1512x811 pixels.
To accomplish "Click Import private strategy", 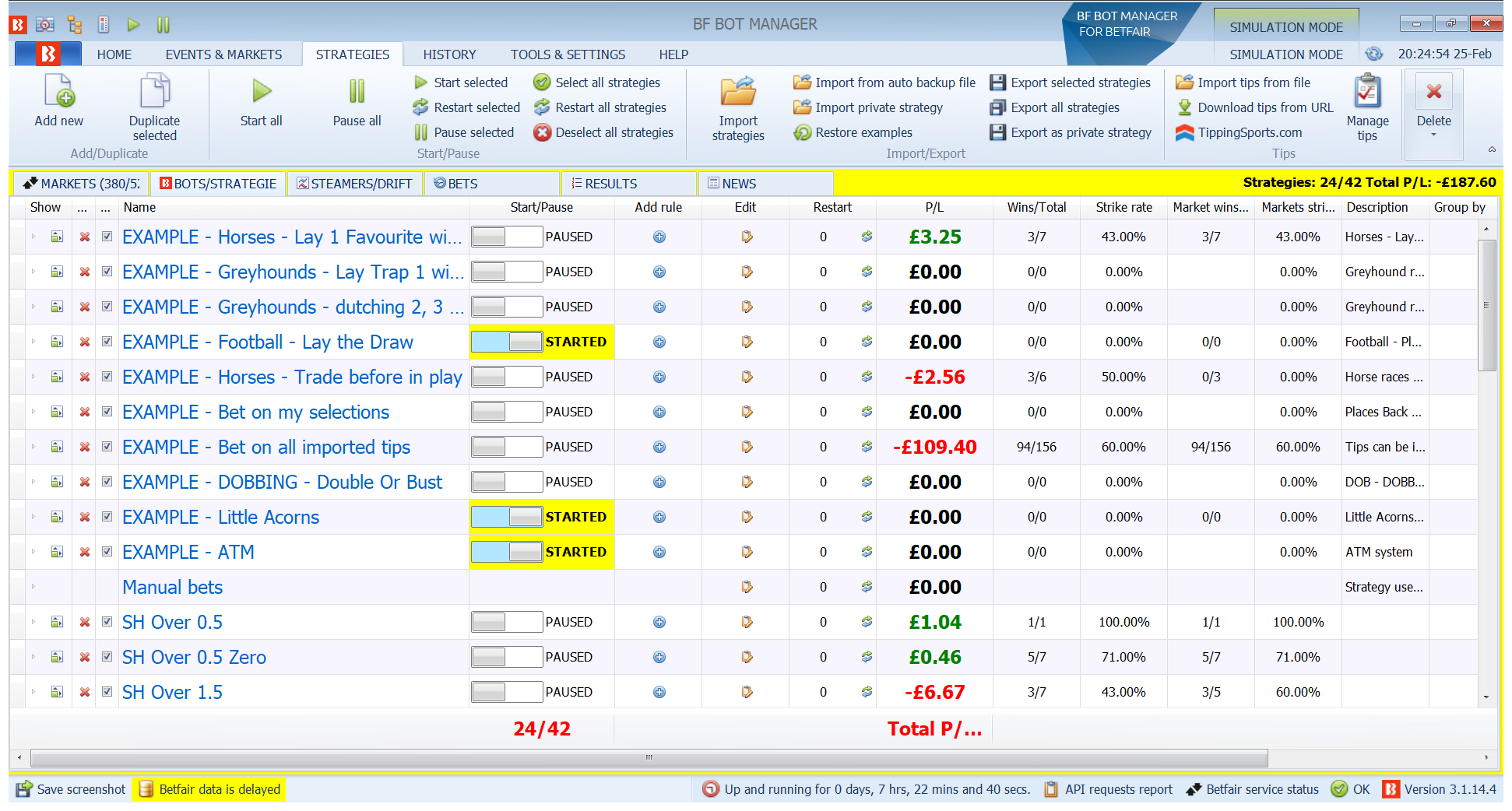I will click(x=868, y=107).
